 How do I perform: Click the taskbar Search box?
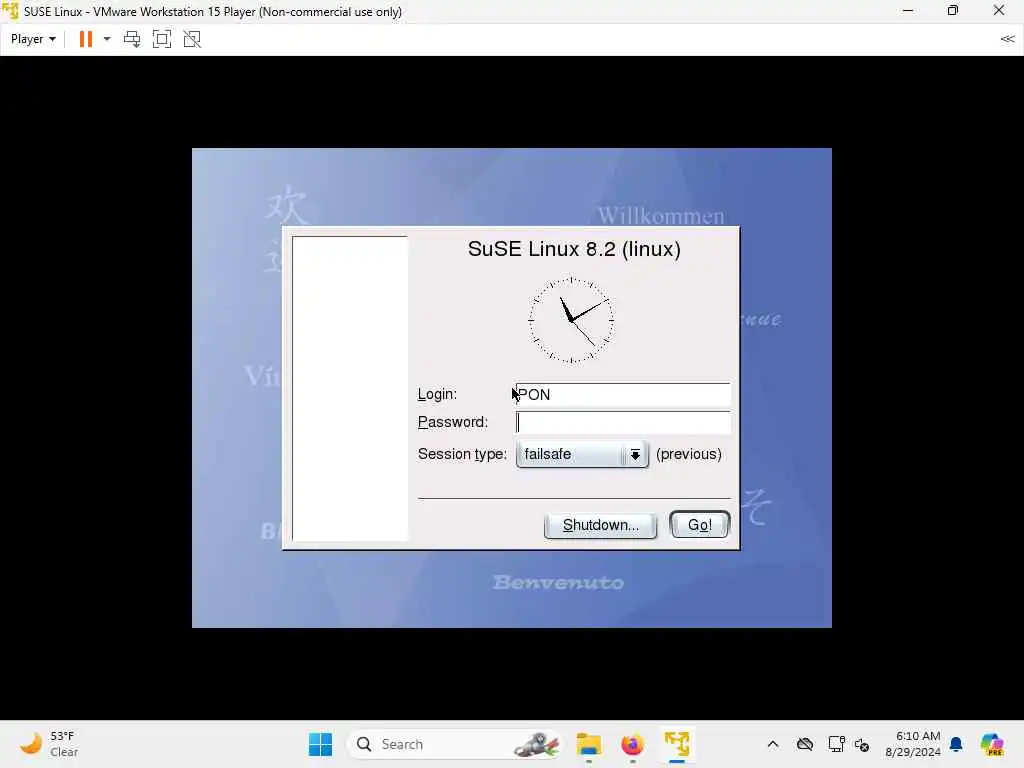click(455, 744)
